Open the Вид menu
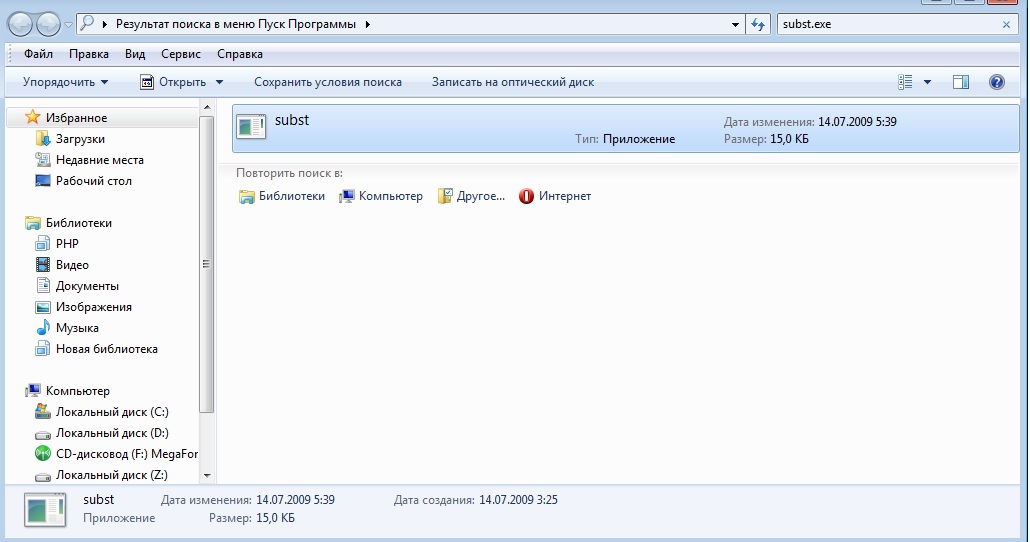 coord(135,54)
